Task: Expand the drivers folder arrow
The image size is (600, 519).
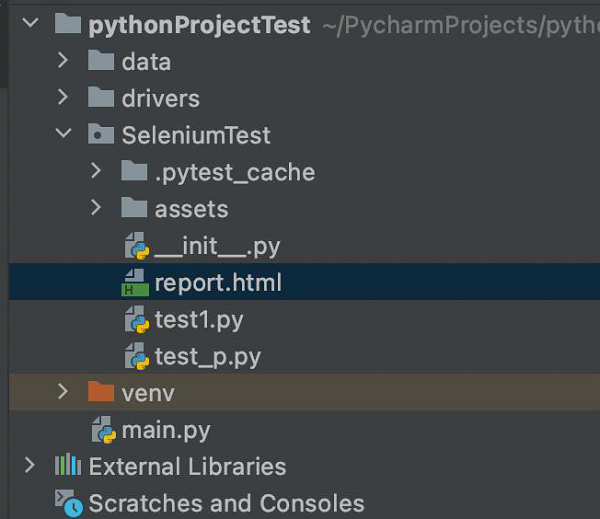Action: click(63, 98)
